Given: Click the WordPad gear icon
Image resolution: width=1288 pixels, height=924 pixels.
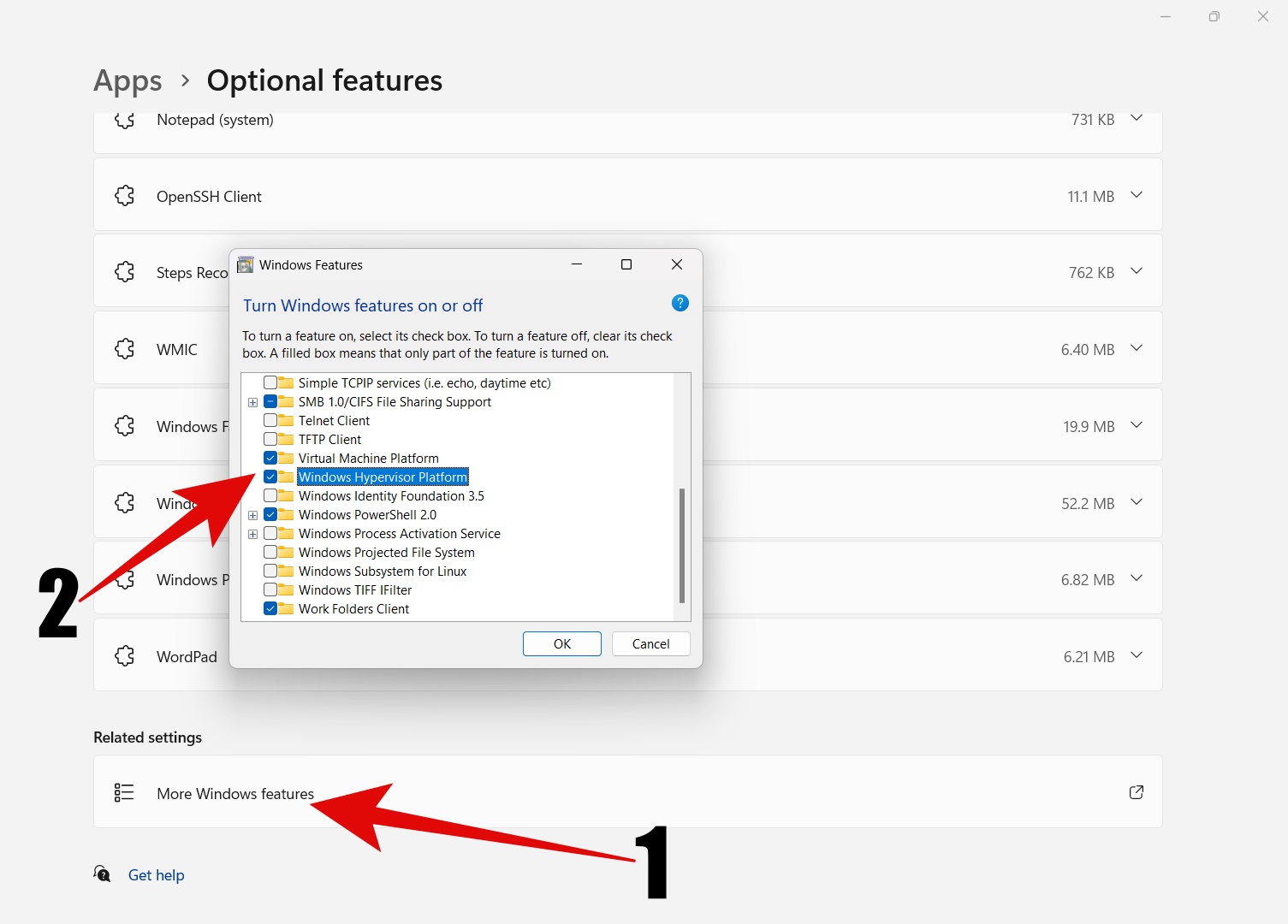Looking at the screenshot, I should click(125, 656).
